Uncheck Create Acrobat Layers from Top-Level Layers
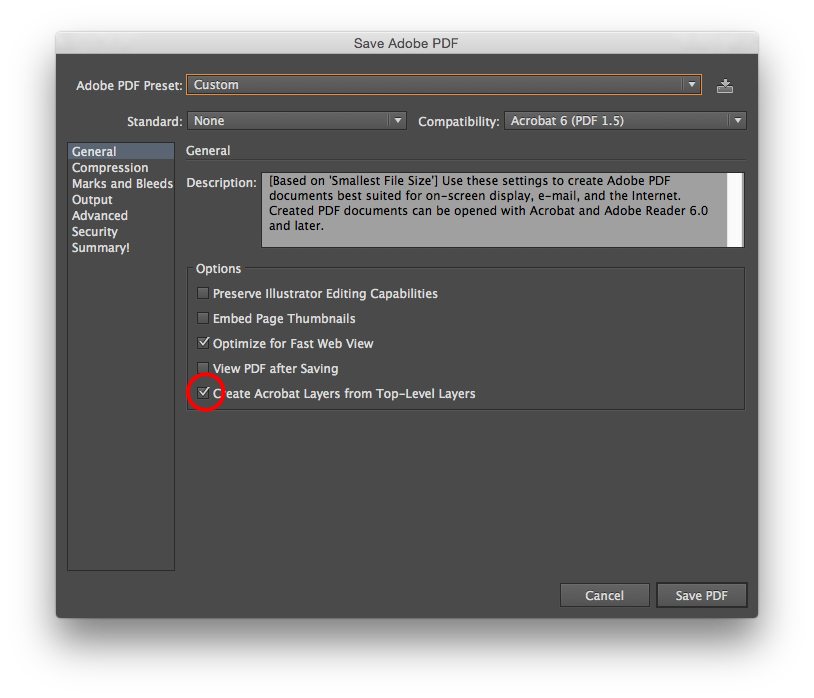Viewport: 814px width, 698px height. tap(203, 394)
